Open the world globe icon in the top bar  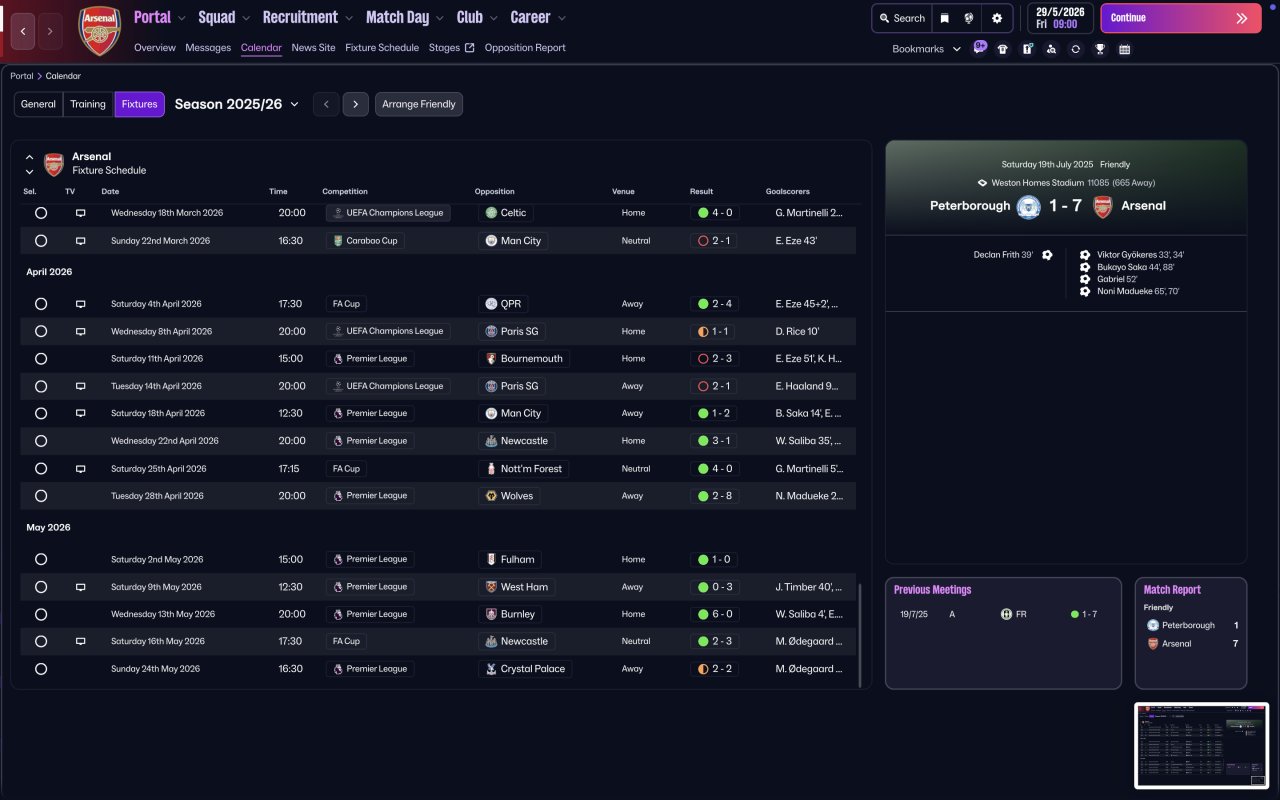tap(969, 18)
